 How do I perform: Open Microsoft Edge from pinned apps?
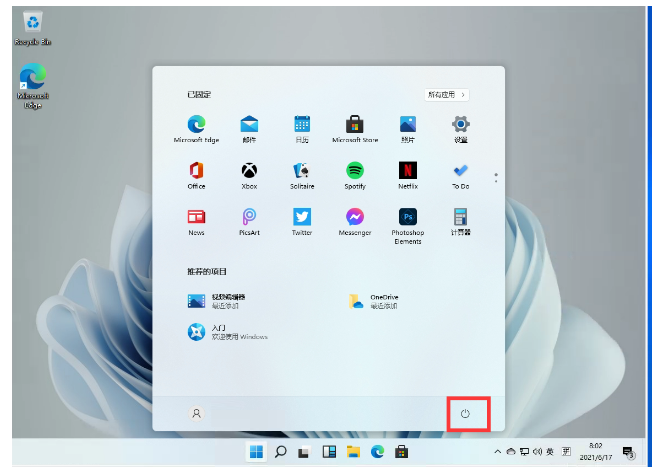point(196,129)
